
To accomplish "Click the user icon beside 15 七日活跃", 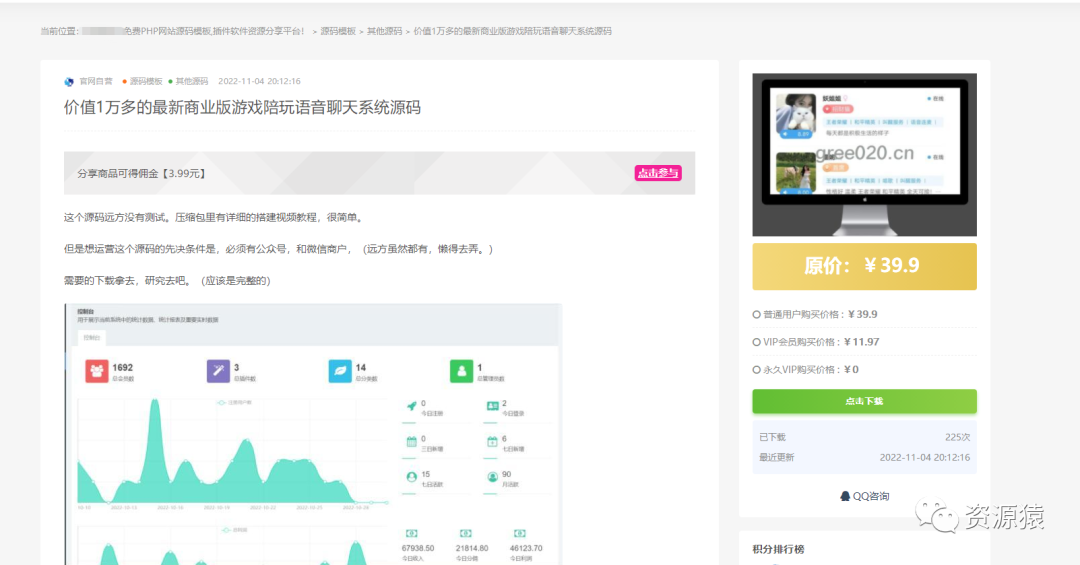I will pos(411,477).
